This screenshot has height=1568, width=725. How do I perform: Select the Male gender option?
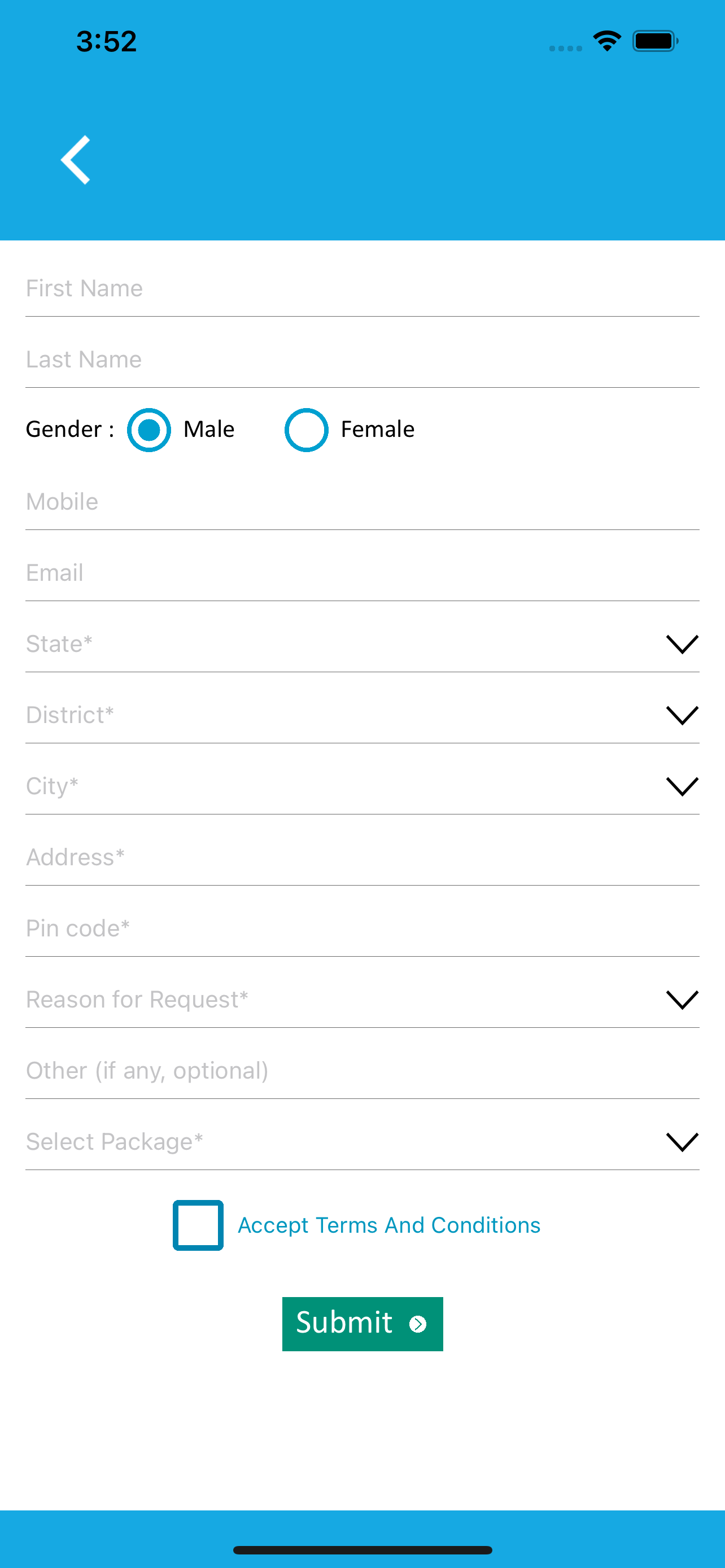149,430
